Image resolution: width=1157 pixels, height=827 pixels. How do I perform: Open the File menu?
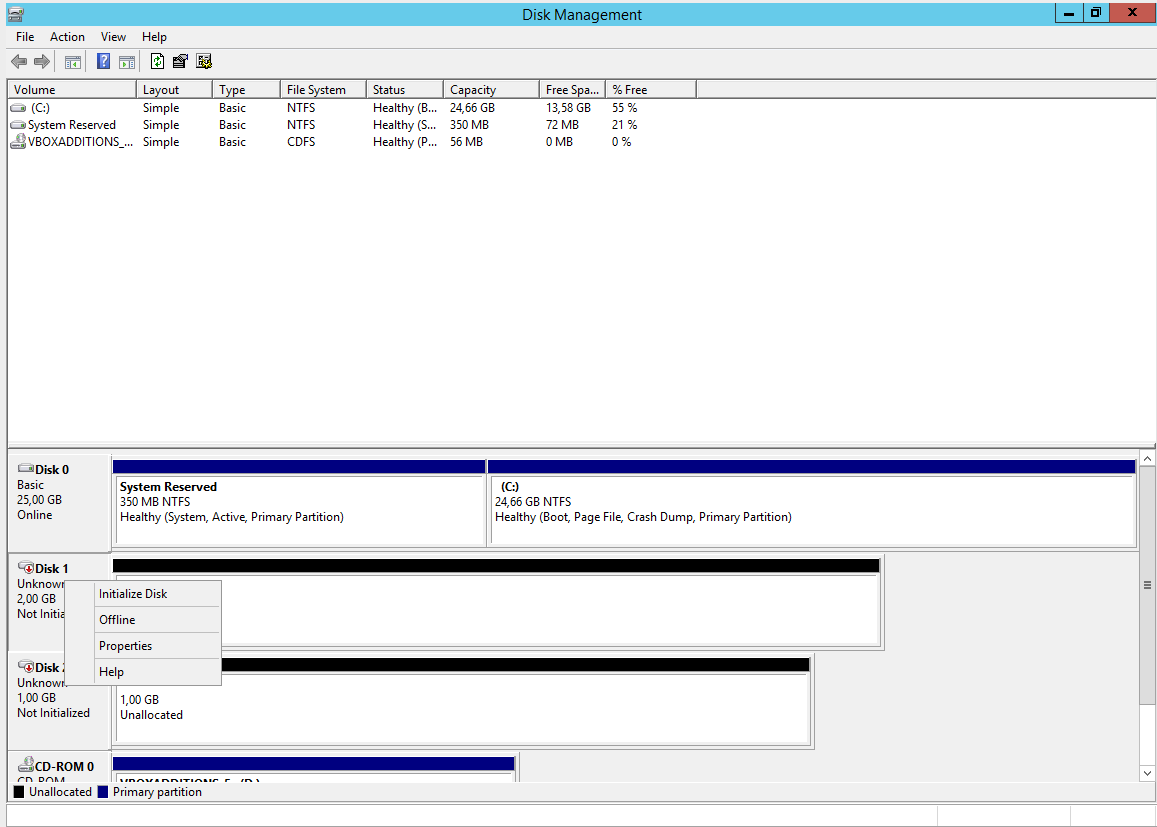click(25, 37)
